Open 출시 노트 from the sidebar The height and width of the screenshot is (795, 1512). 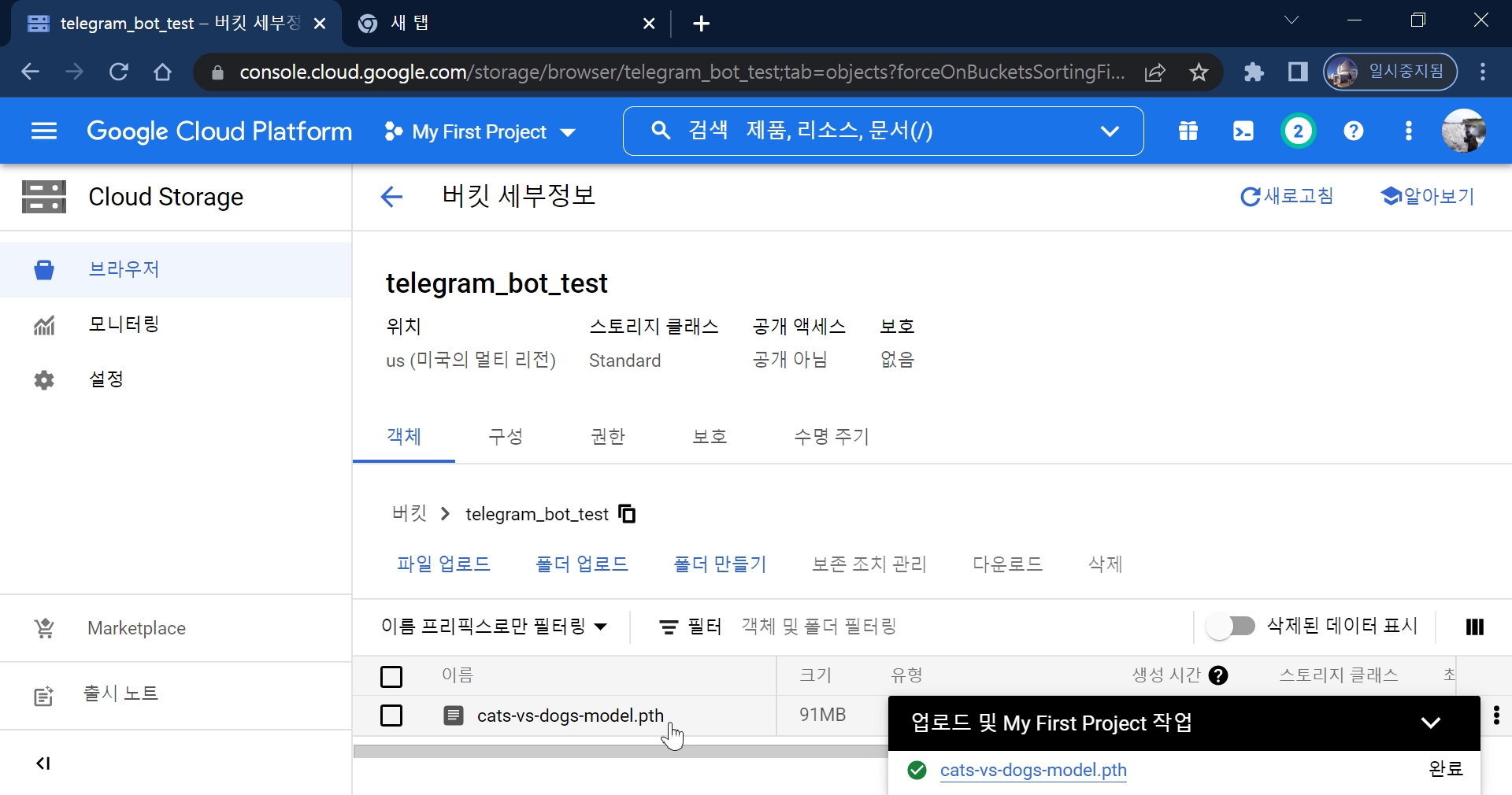pyautogui.click(x=176, y=694)
